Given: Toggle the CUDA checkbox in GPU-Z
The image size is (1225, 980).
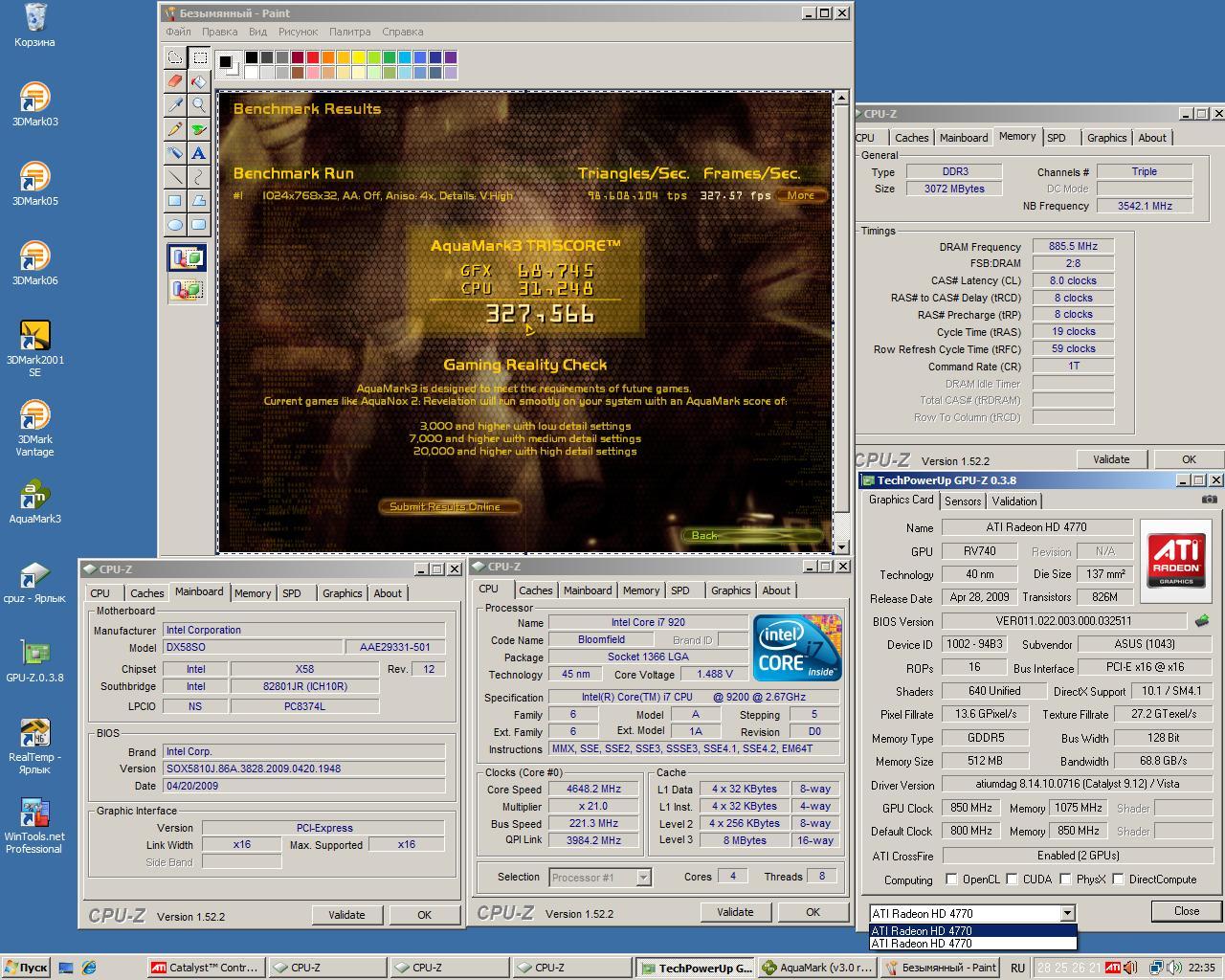Looking at the screenshot, I should tap(1012, 879).
